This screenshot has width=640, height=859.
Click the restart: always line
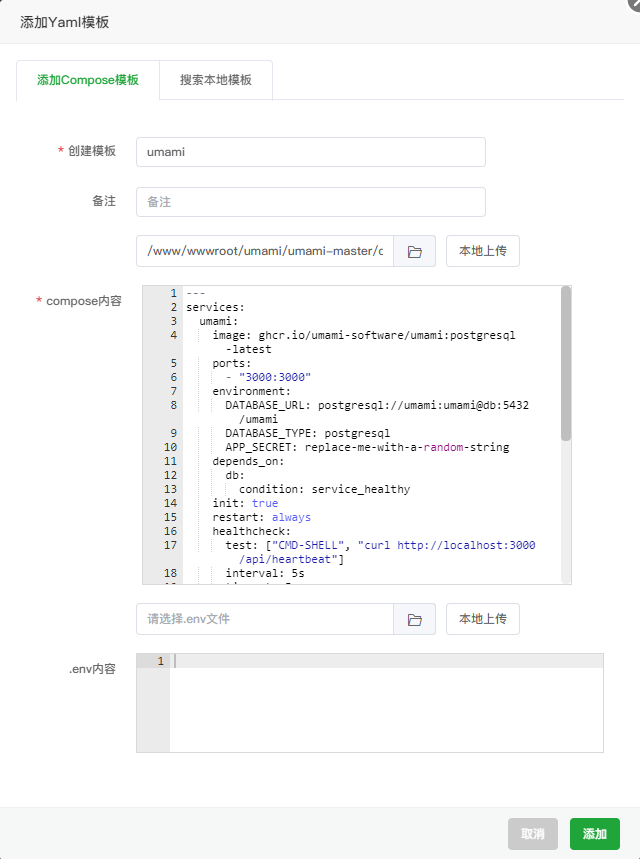[x=261, y=517]
